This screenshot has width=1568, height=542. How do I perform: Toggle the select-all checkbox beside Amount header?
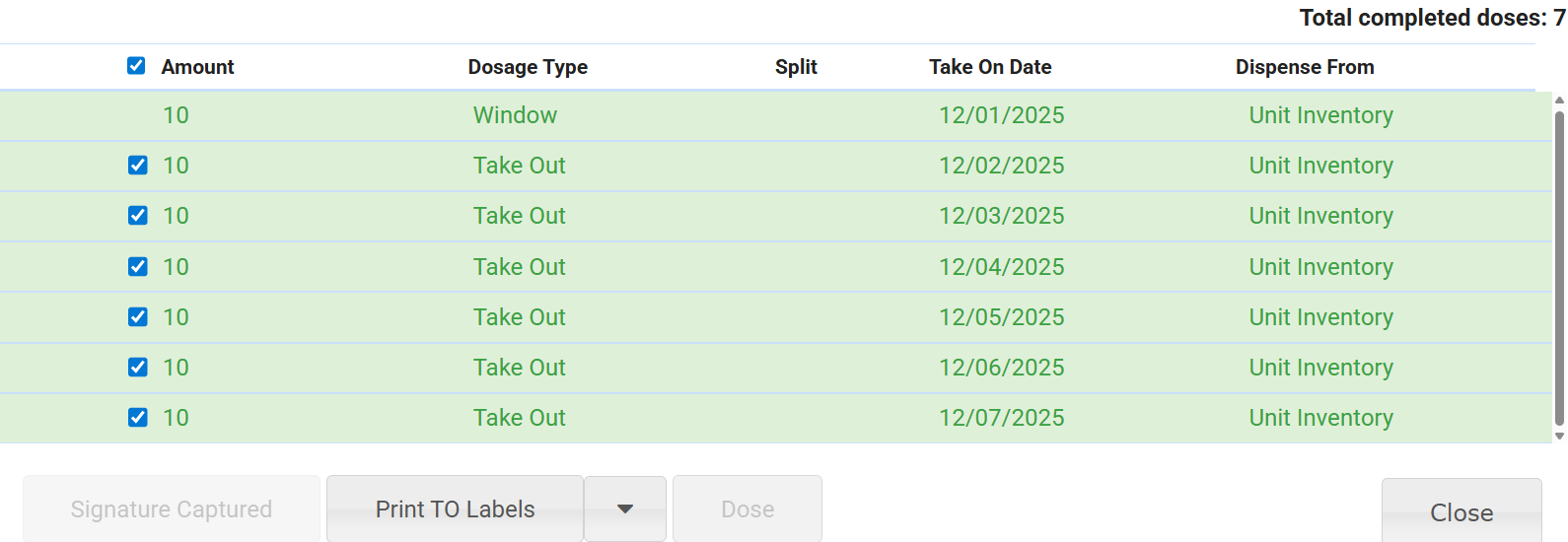(136, 66)
